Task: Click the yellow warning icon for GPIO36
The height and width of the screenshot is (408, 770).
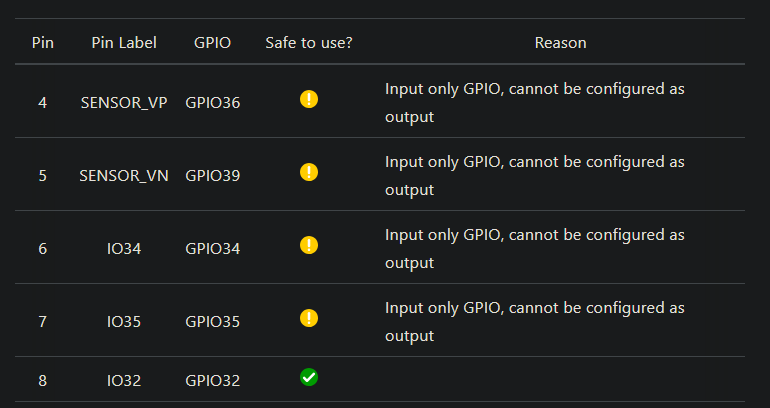Action: [309, 99]
